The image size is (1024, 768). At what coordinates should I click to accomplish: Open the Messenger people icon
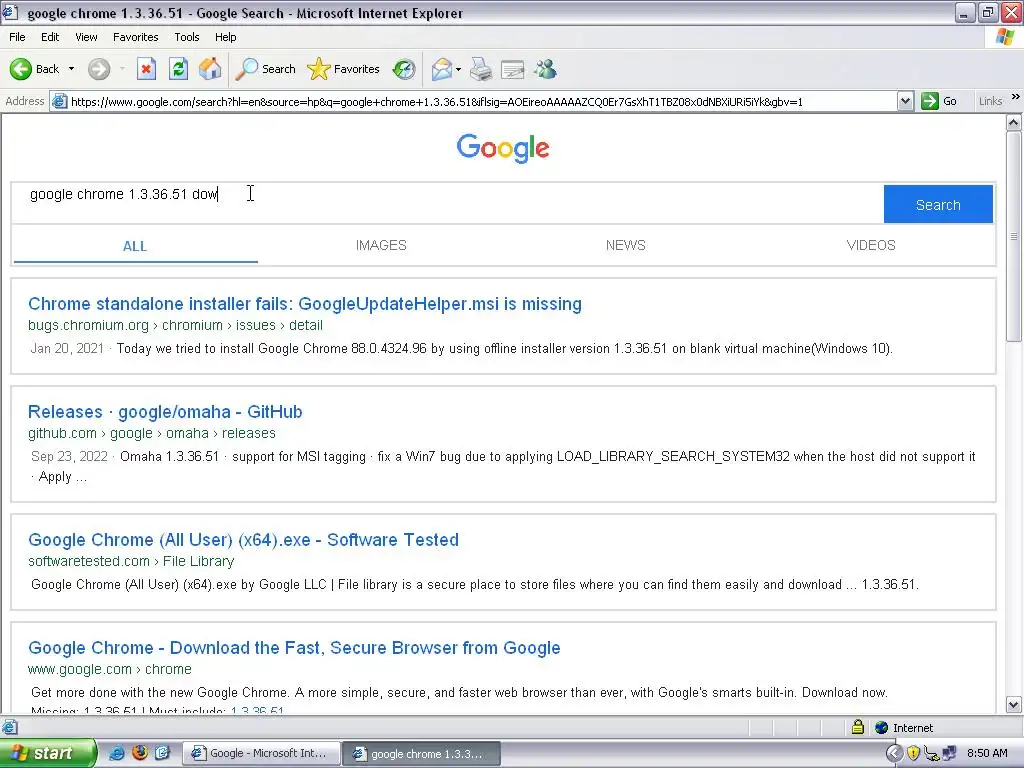tap(545, 69)
